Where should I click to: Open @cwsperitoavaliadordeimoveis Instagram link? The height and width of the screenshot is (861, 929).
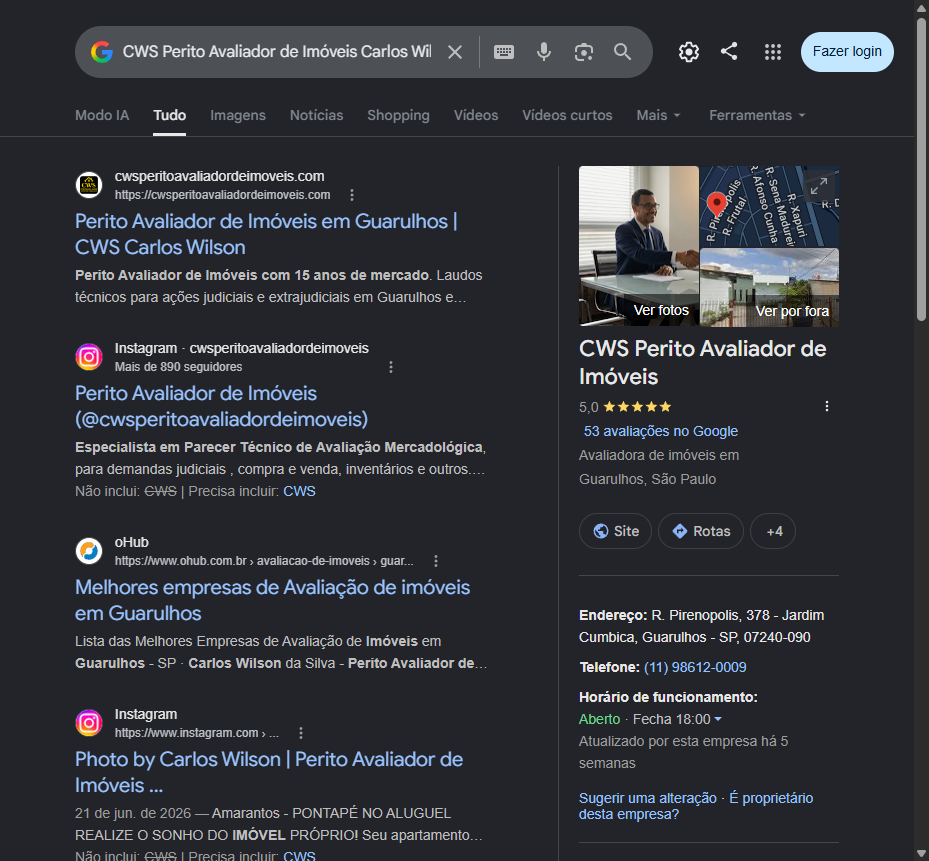tap(222, 406)
